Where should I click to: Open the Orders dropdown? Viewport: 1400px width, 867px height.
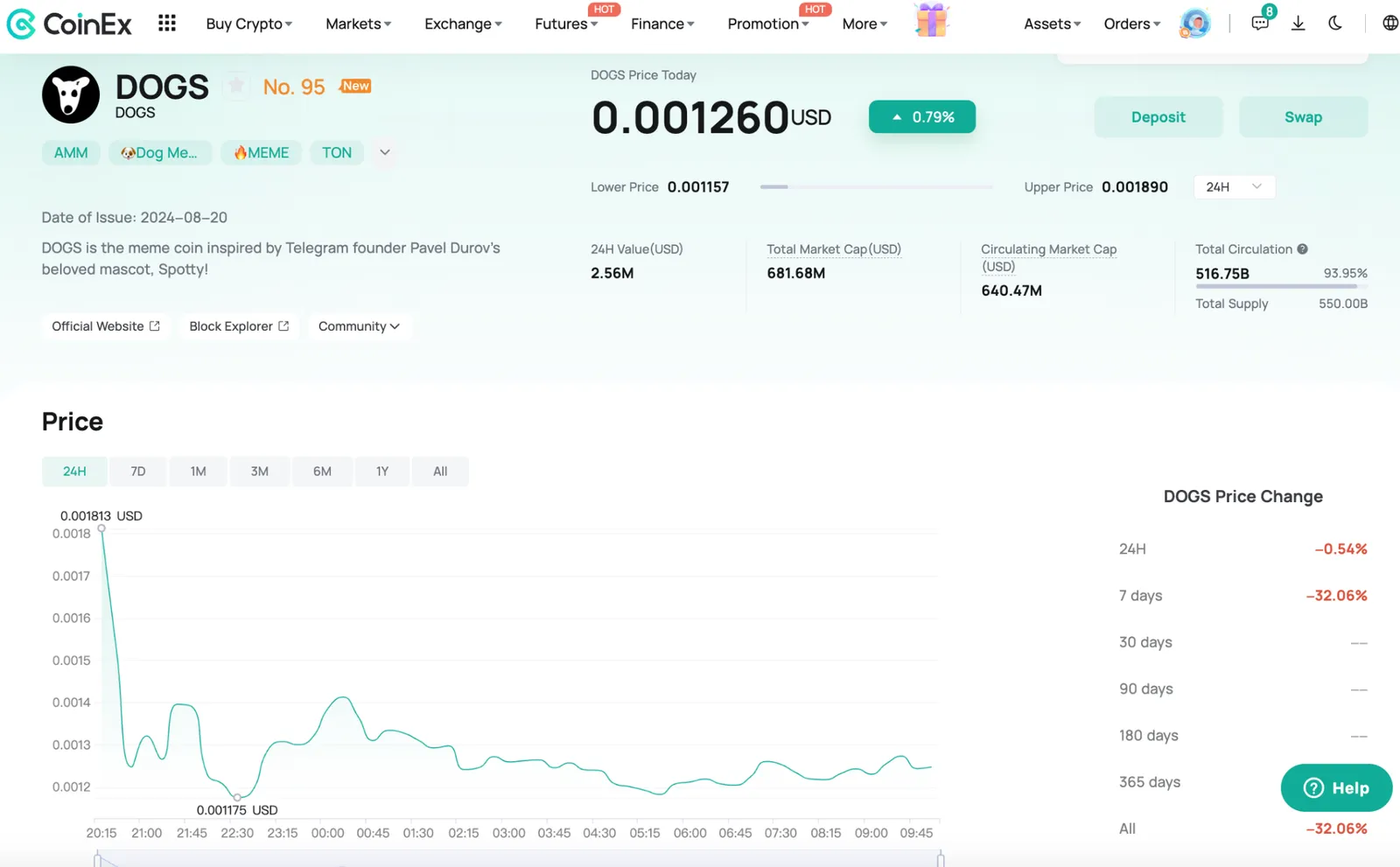1132,24
